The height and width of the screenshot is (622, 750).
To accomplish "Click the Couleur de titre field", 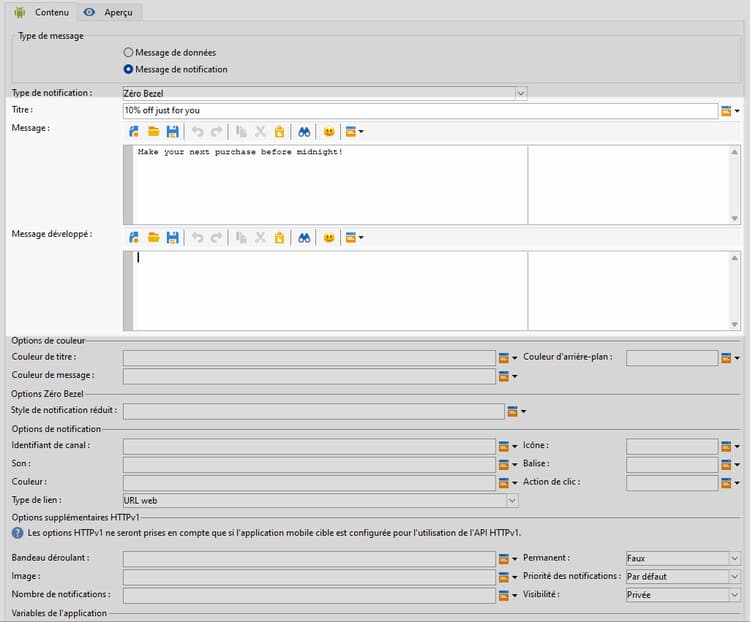I will coord(309,358).
